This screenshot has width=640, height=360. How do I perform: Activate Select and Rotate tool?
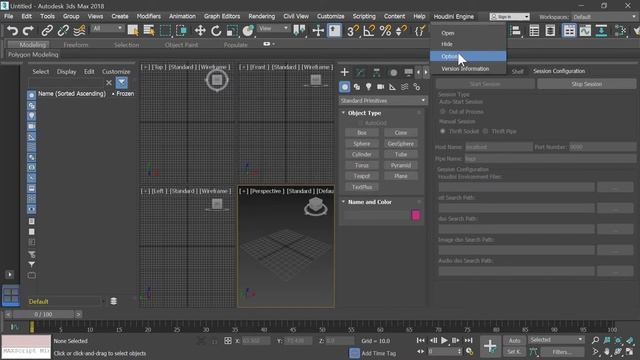pyautogui.click(x=216, y=31)
